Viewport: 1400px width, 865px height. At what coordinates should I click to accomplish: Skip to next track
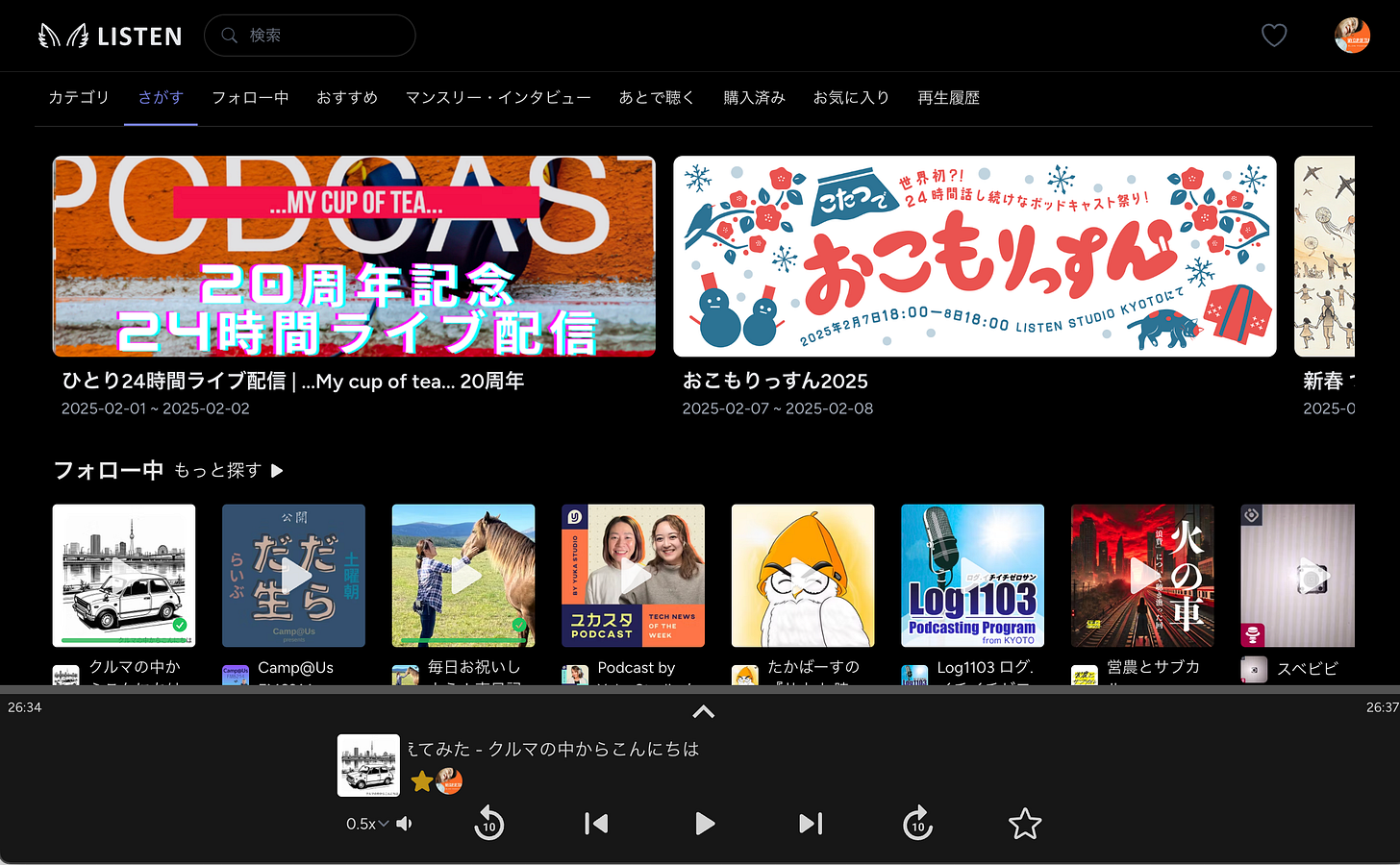point(811,824)
